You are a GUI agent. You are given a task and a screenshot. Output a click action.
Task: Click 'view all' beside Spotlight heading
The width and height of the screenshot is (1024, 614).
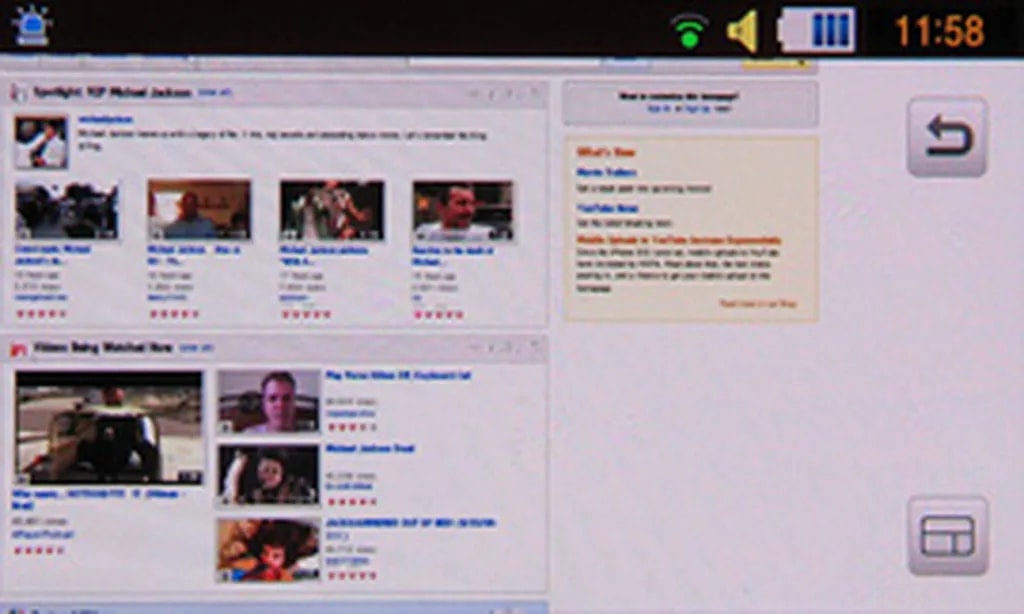[x=214, y=92]
